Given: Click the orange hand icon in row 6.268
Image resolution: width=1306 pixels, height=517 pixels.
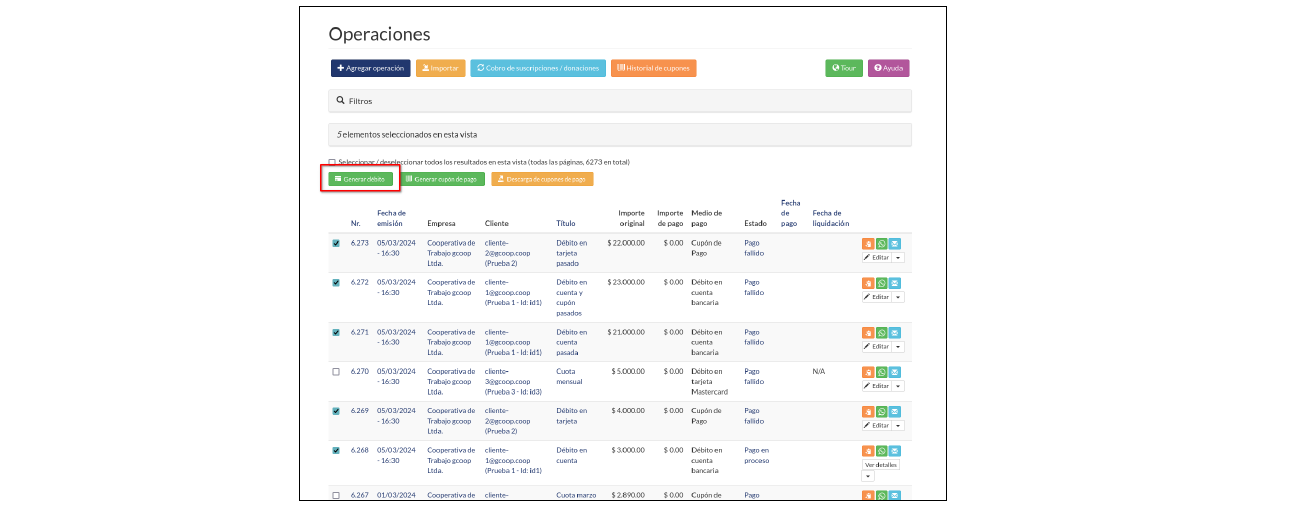Looking at the screenshot, I should coord(868,451).
